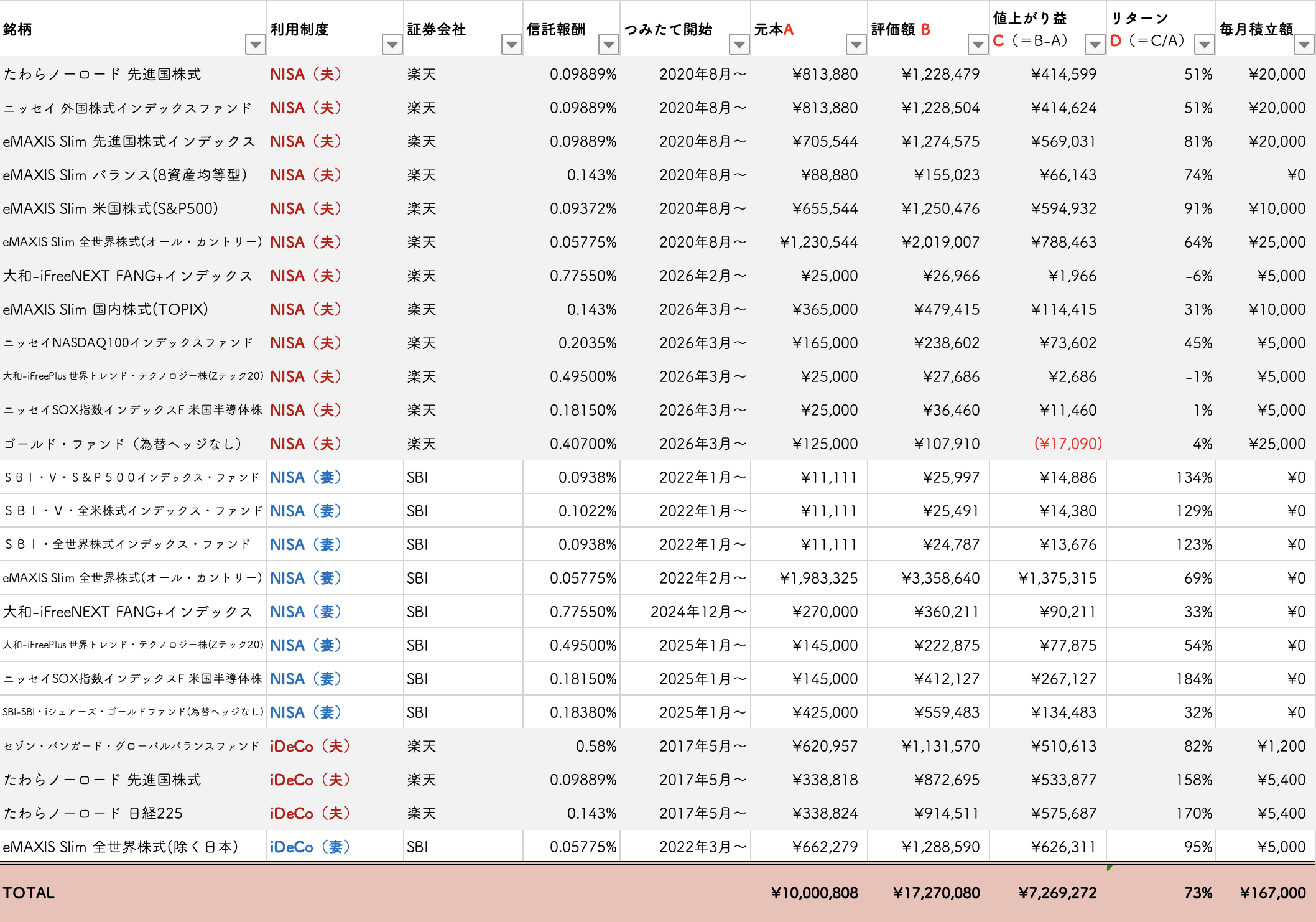Select the monthly total ¥167,000 cell
Image resolution: width=1316 pixels, height=922 pixels.
tap(1266, 893)
